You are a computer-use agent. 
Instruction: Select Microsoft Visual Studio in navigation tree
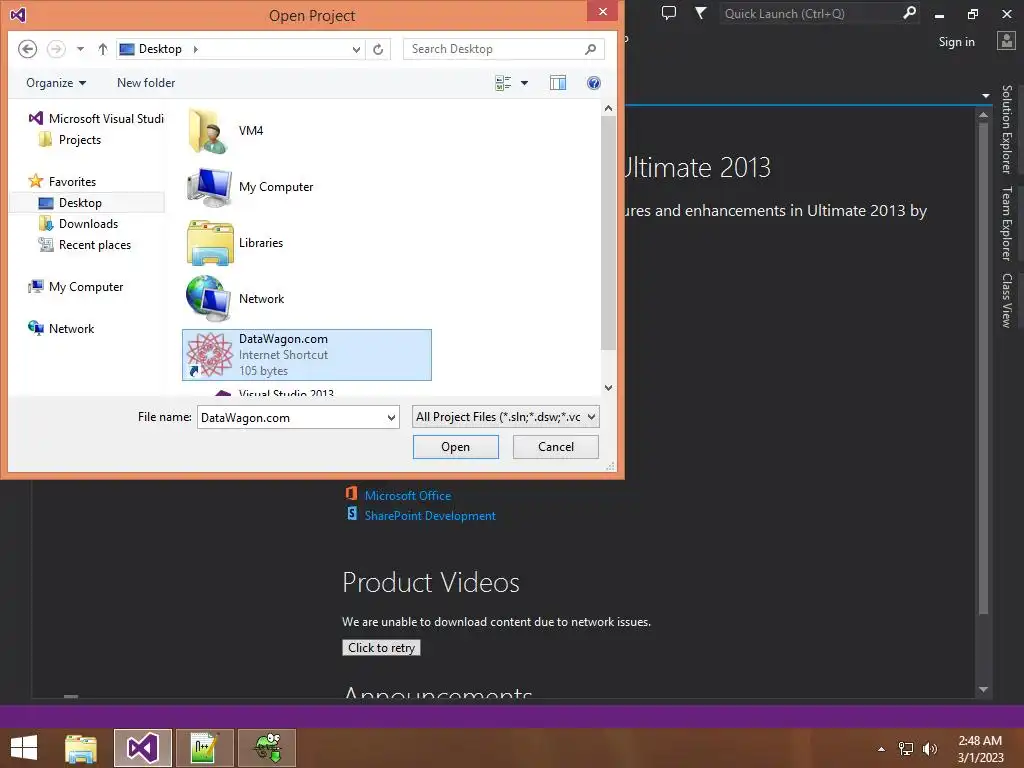pyautogui.click(x=96, y=118)
